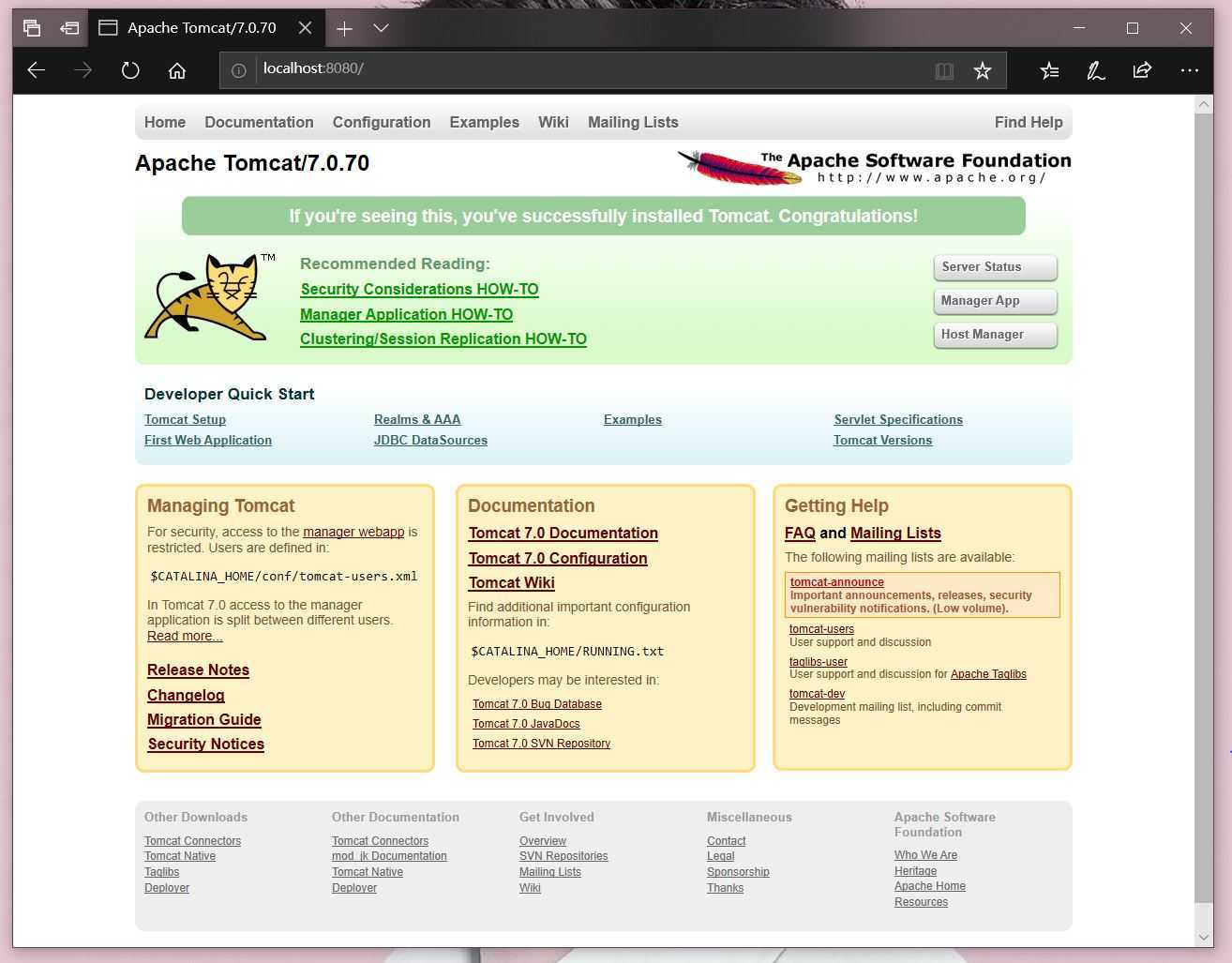The width and height of the screenshot is (1232, 963).
Task: Open Tomcat Wiki link in Documentation box
Action: point(511,583)
